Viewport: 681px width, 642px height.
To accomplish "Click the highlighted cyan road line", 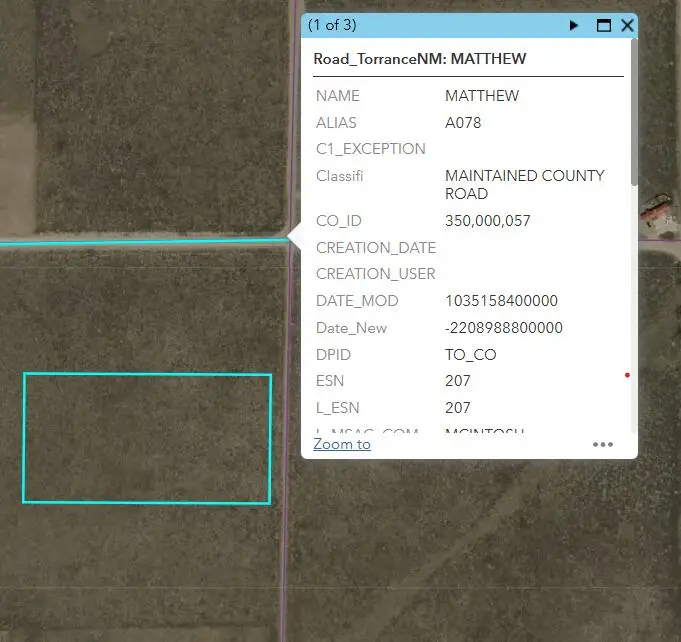I will pyautogui.click(x=140, y=242).
